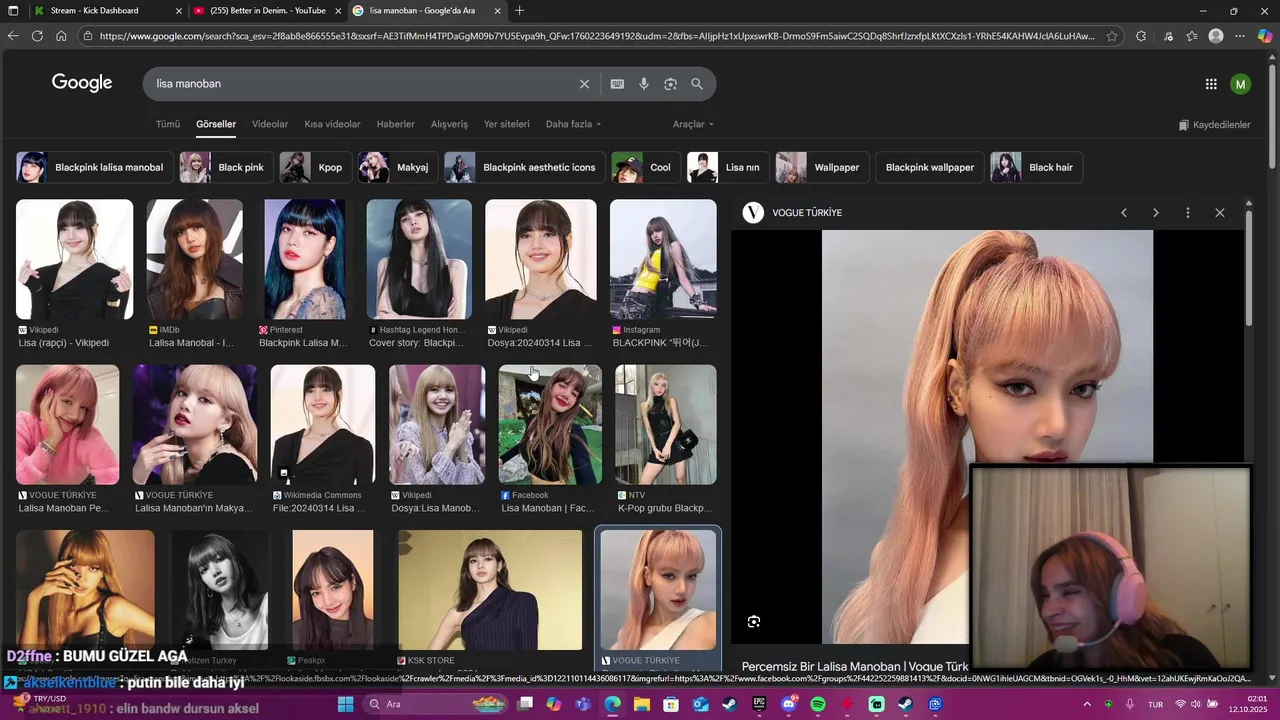Image resolution: width=1280 pixels, height=720 pixels.
Task: Go back in browser history
Action: pos(13,36)
